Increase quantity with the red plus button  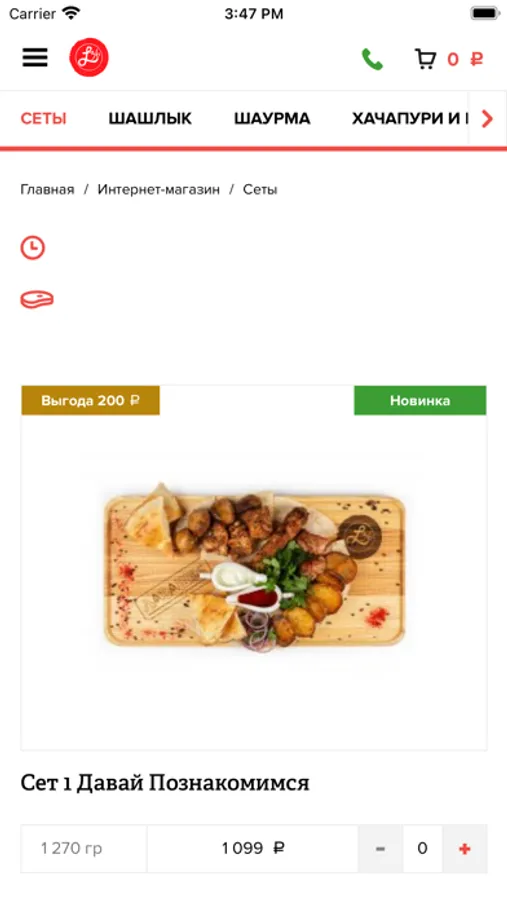coord(465,848)
